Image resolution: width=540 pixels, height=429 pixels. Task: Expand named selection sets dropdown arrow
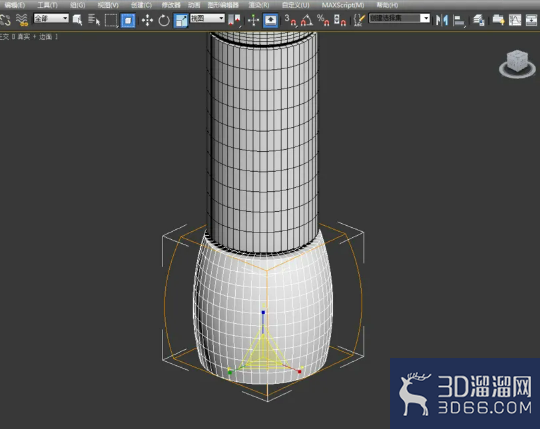(426, 18)
